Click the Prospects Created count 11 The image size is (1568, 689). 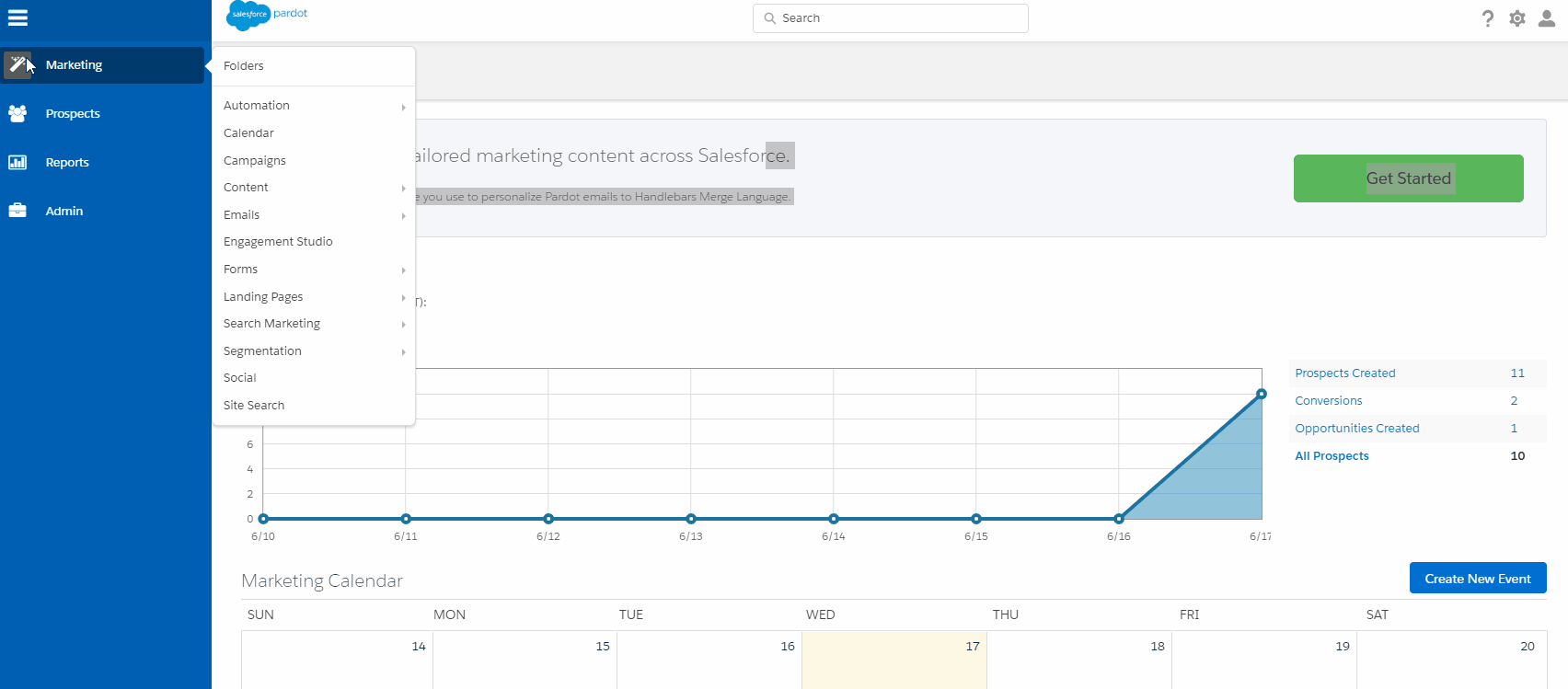(x=1517, y=373)
